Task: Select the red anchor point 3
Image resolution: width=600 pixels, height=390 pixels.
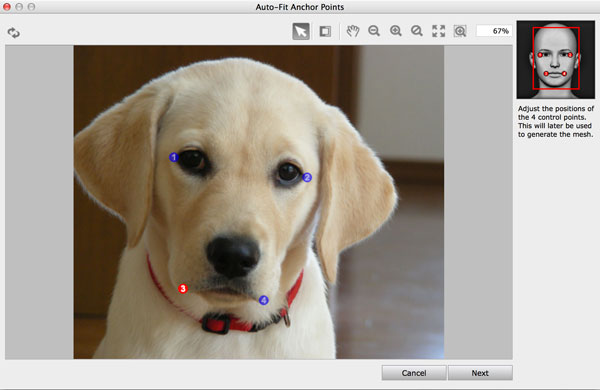Action: [x=183, y=289]
